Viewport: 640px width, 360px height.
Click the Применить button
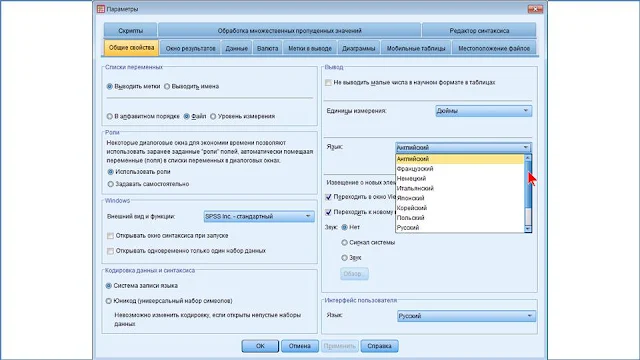click(x=340, y=346)
